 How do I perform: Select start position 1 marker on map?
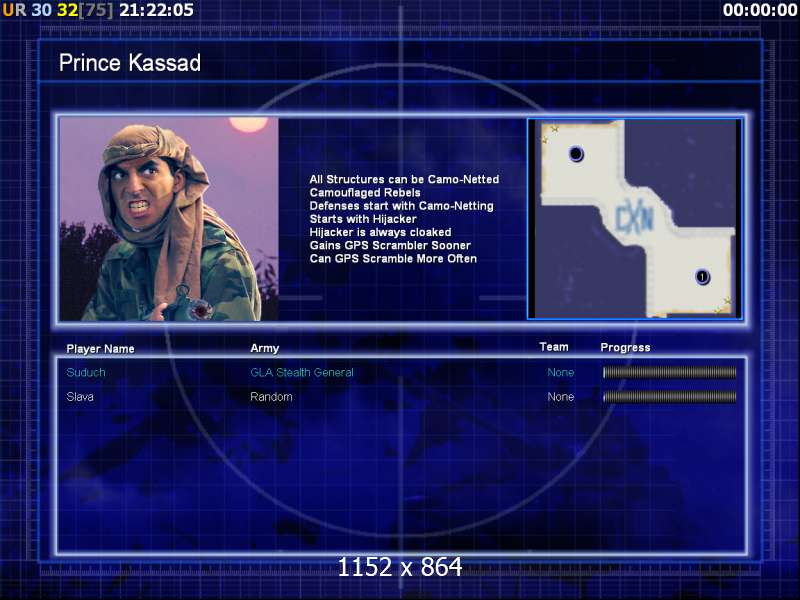coord(703,277)
